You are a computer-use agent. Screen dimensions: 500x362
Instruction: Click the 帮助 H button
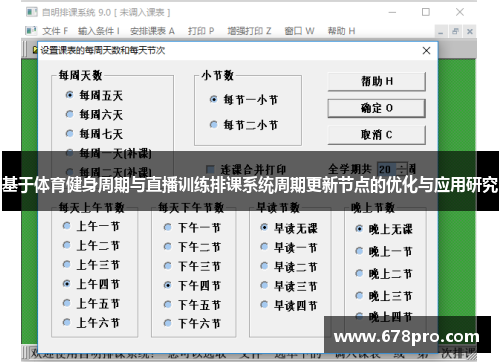tap(377, 81)
